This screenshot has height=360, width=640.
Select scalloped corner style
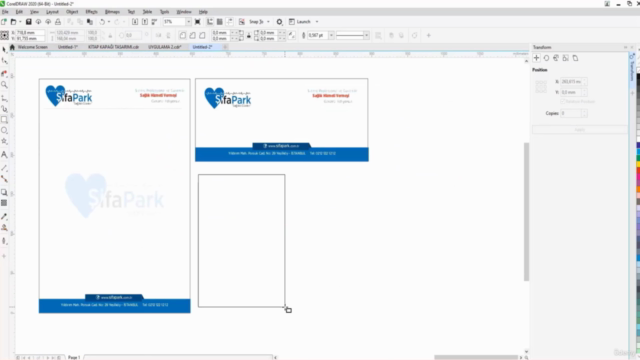click(192, 36)
